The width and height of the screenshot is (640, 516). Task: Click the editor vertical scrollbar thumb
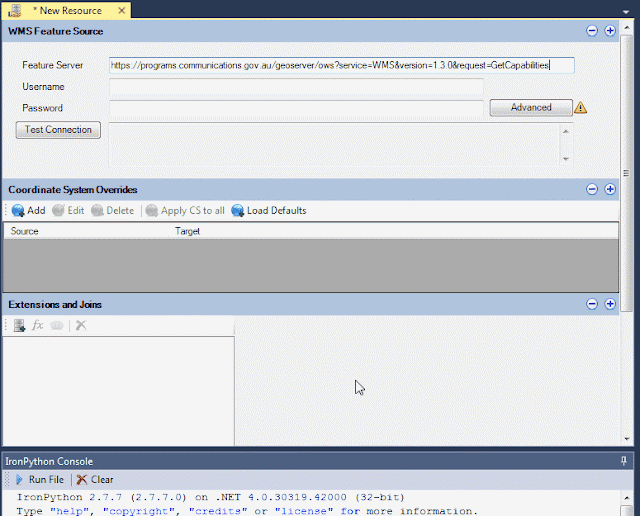pyautogui.click(x=627, y=173)
